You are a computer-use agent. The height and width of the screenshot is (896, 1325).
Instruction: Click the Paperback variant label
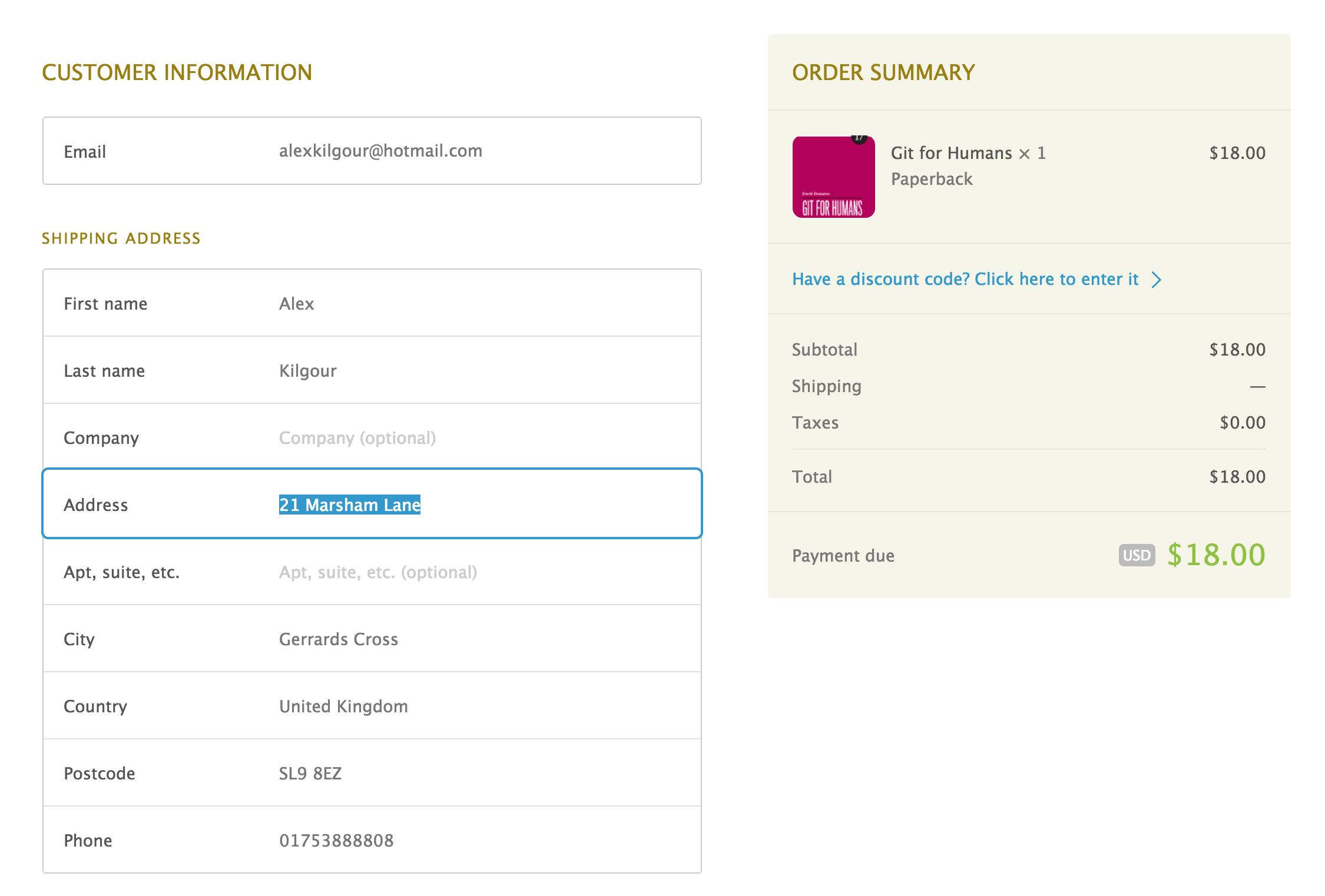pyautogui.click(x=931, y=179)
